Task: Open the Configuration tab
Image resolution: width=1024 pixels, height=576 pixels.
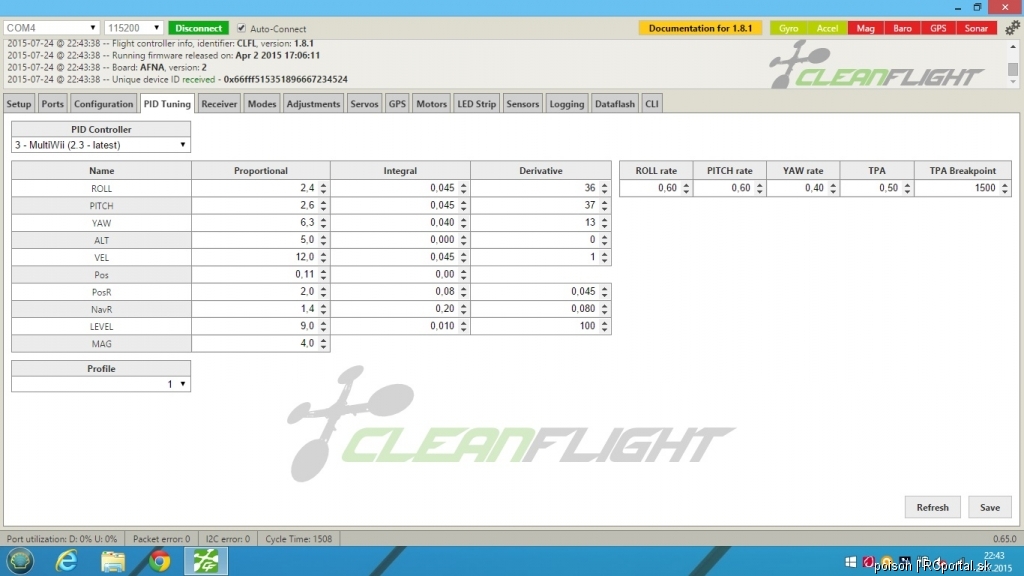Action: pyautogui.click(x=103, y=104)
